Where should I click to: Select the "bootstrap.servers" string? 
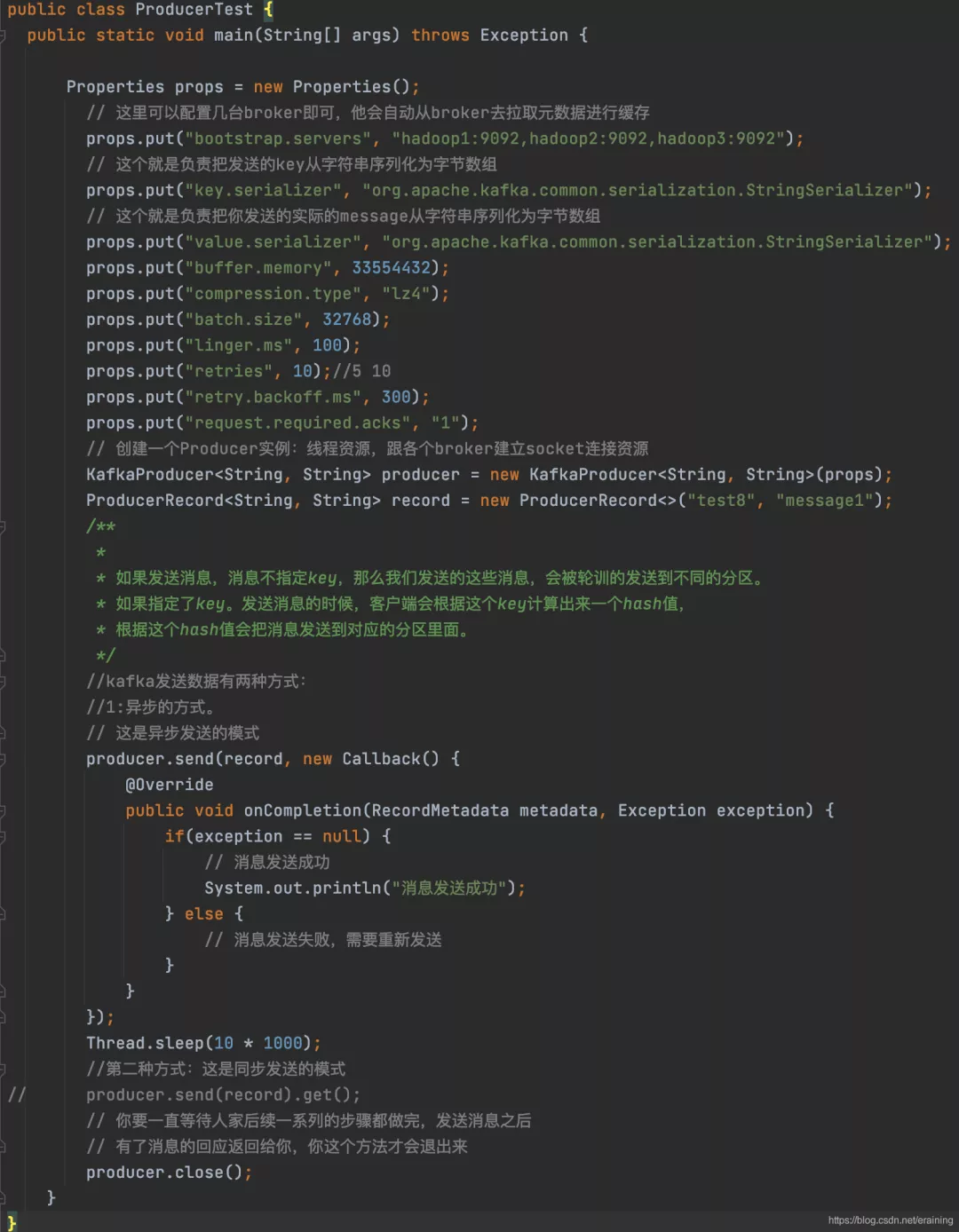coord(278,138)
